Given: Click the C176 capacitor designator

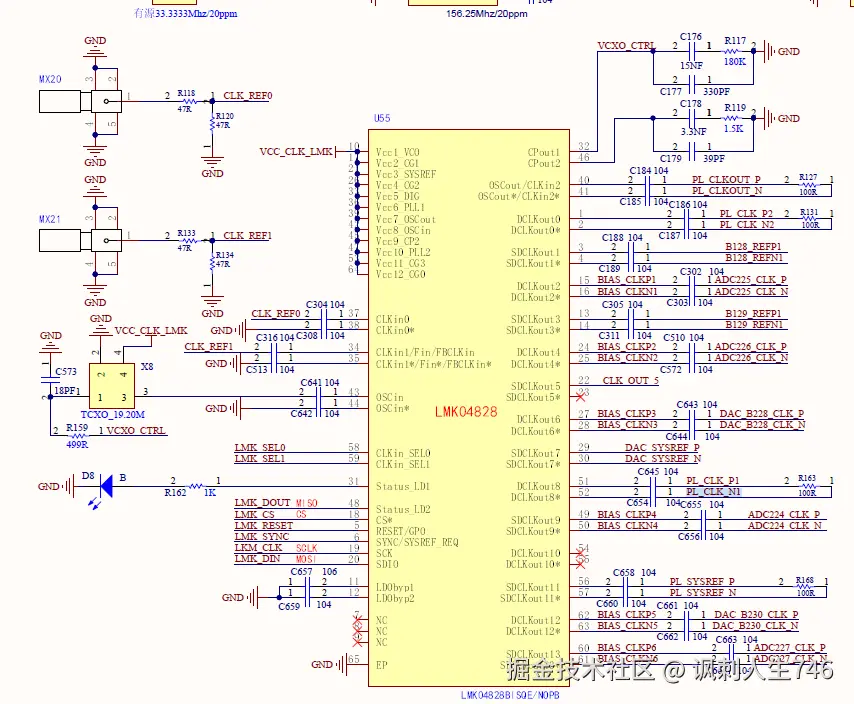Looking at the screenshot, I should [x=691, y=36].
